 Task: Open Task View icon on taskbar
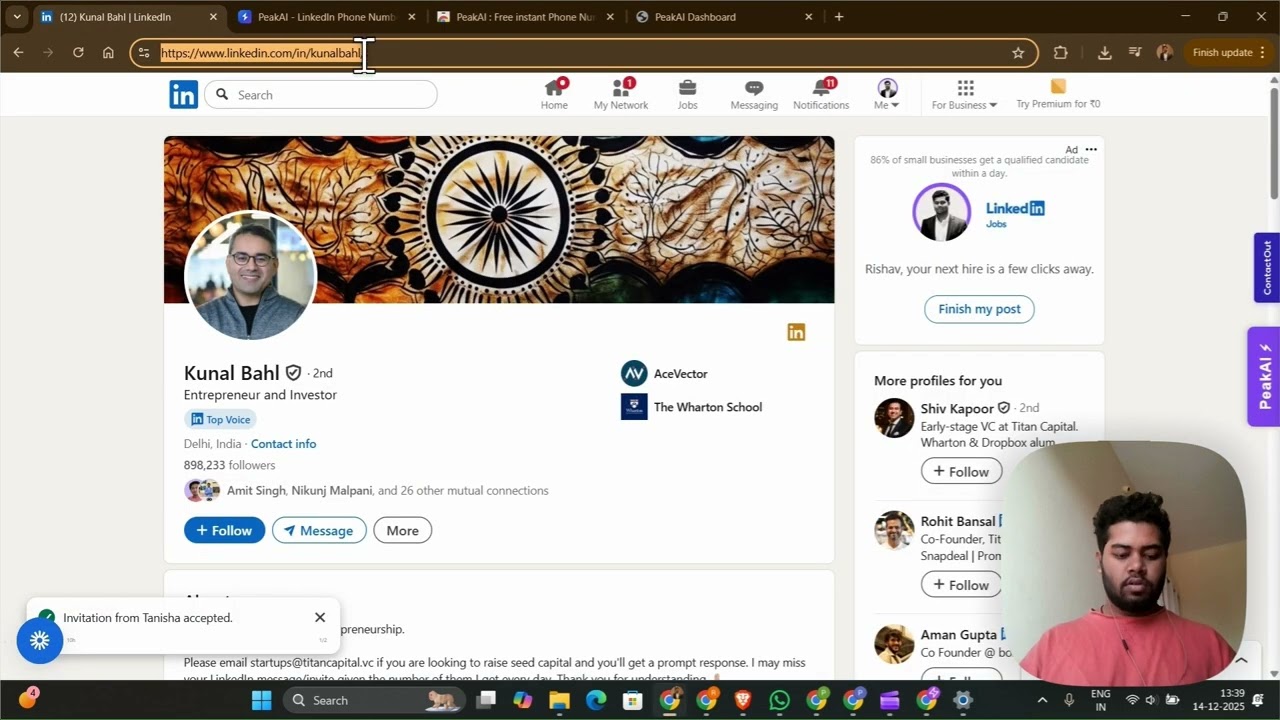click(486, 700)
